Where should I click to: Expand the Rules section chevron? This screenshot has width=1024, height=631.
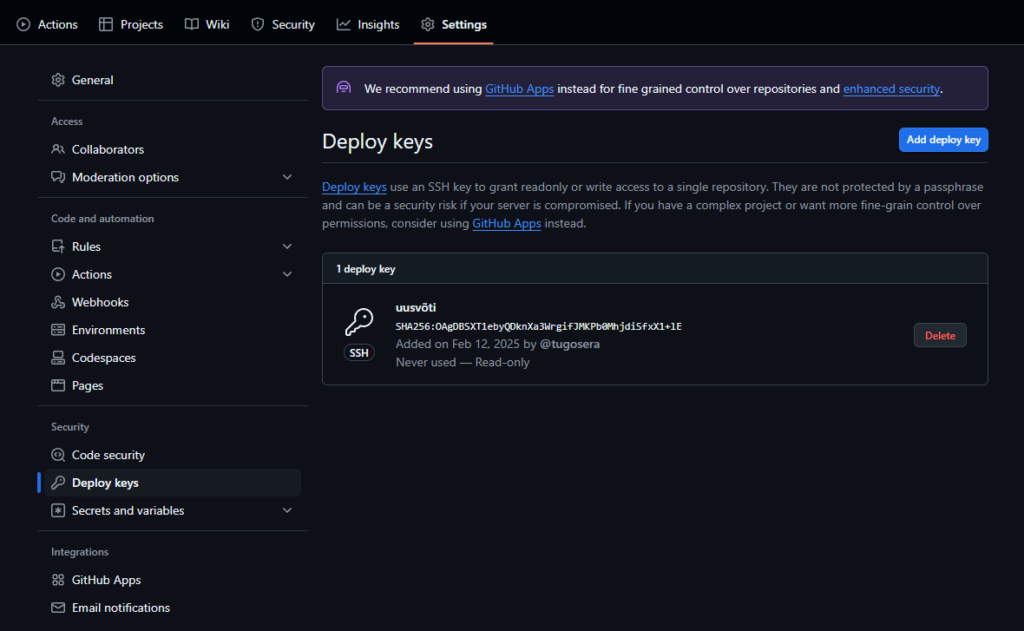pyautogui.click(x=287, y=246)
